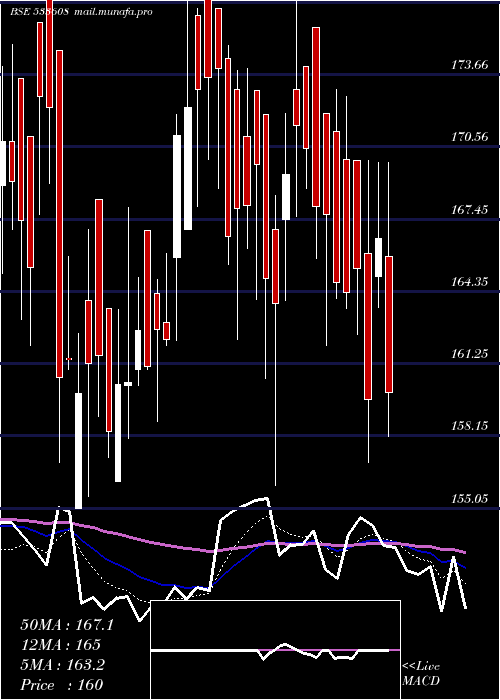Click the tall white candle reaching 155.05 line
The width and height of the screenshot is (500, 700).
[x=78, y=451]
